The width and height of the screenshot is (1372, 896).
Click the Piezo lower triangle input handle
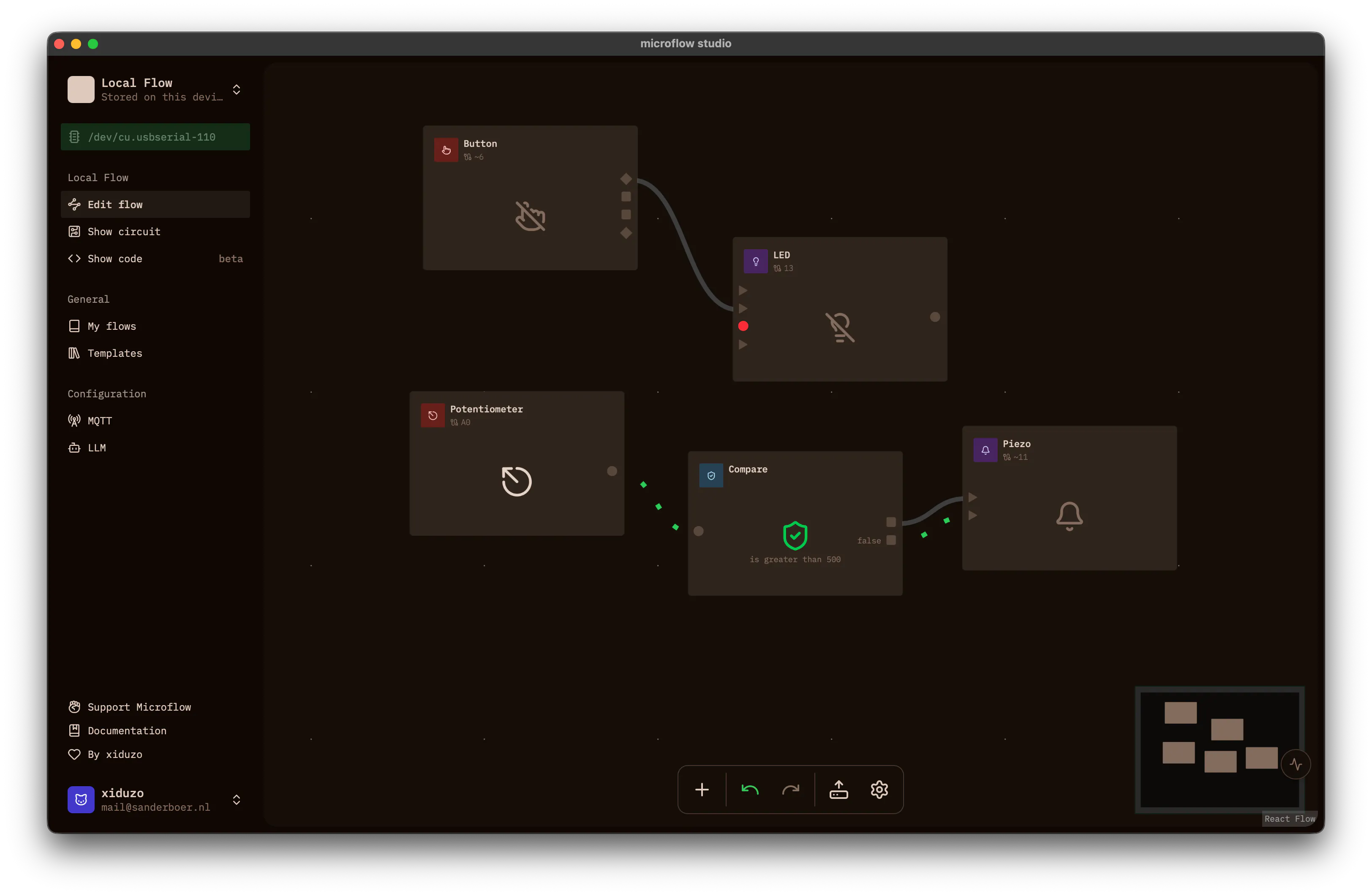[x=972, y=515]
